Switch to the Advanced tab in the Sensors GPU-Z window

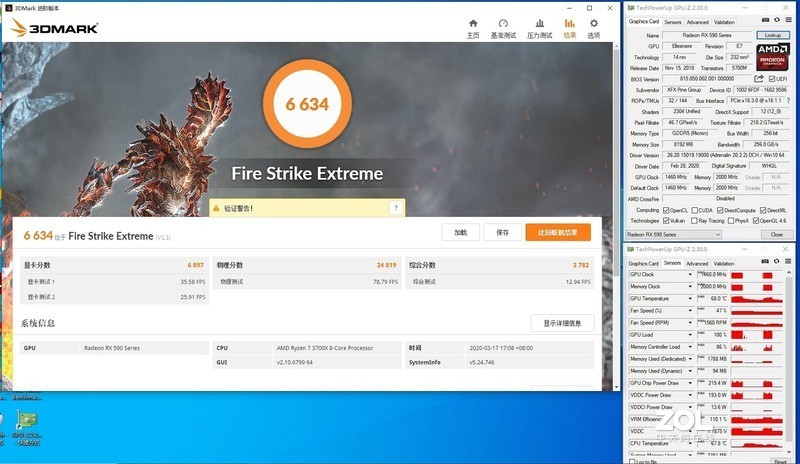[697, 263]
